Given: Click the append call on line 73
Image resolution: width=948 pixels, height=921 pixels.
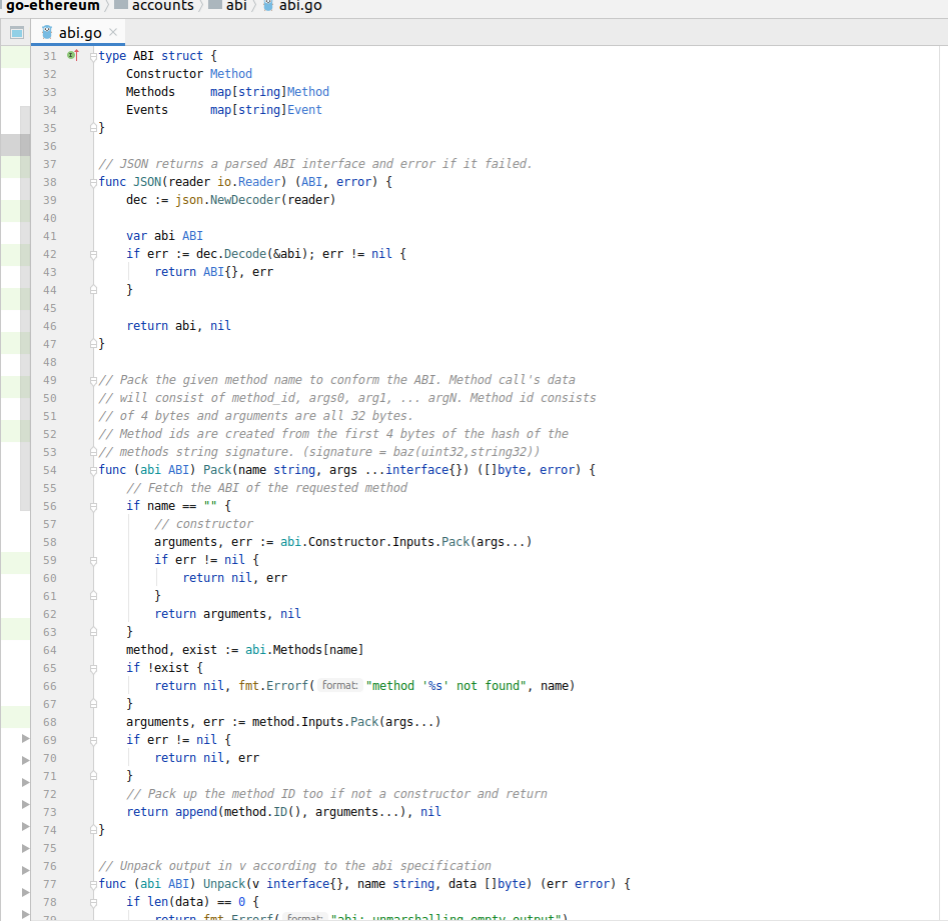Looking at the screenshot, I should coord(196,812).
